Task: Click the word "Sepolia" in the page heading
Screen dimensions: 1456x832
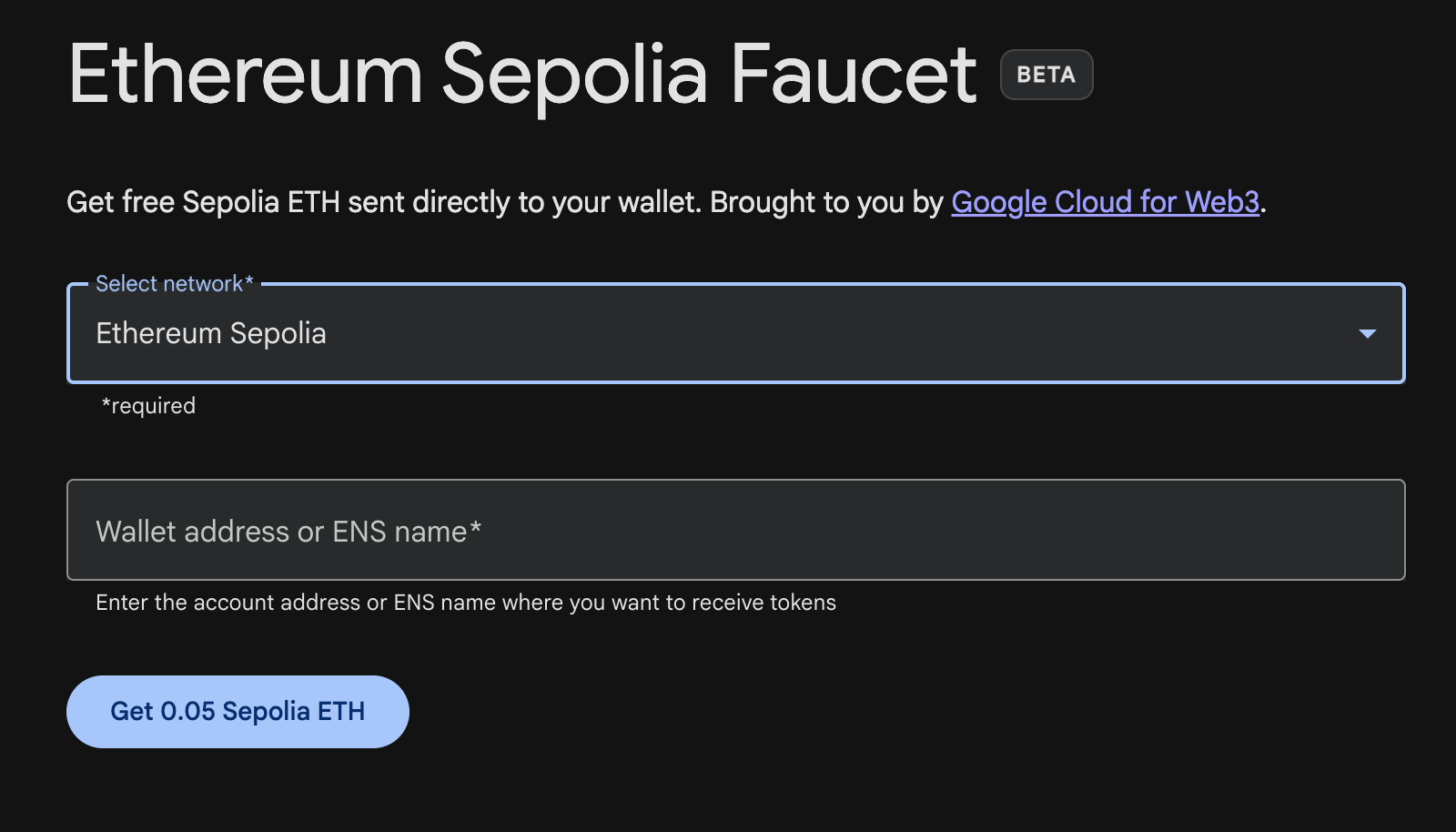Action: (x=574, y=75)
